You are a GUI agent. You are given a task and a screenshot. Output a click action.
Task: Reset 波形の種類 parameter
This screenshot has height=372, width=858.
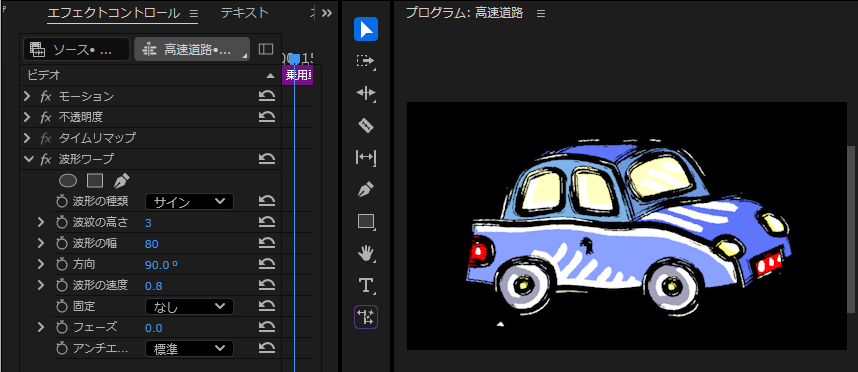pos(266,201)
